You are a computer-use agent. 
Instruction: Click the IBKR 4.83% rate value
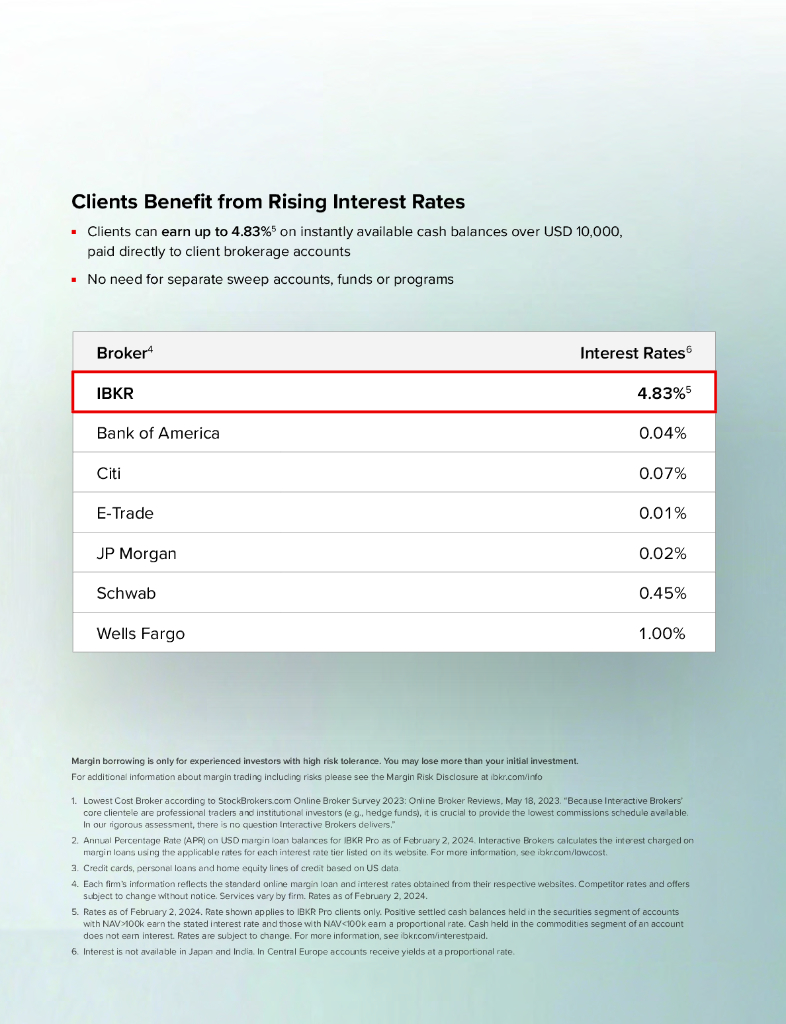[660, 394]
